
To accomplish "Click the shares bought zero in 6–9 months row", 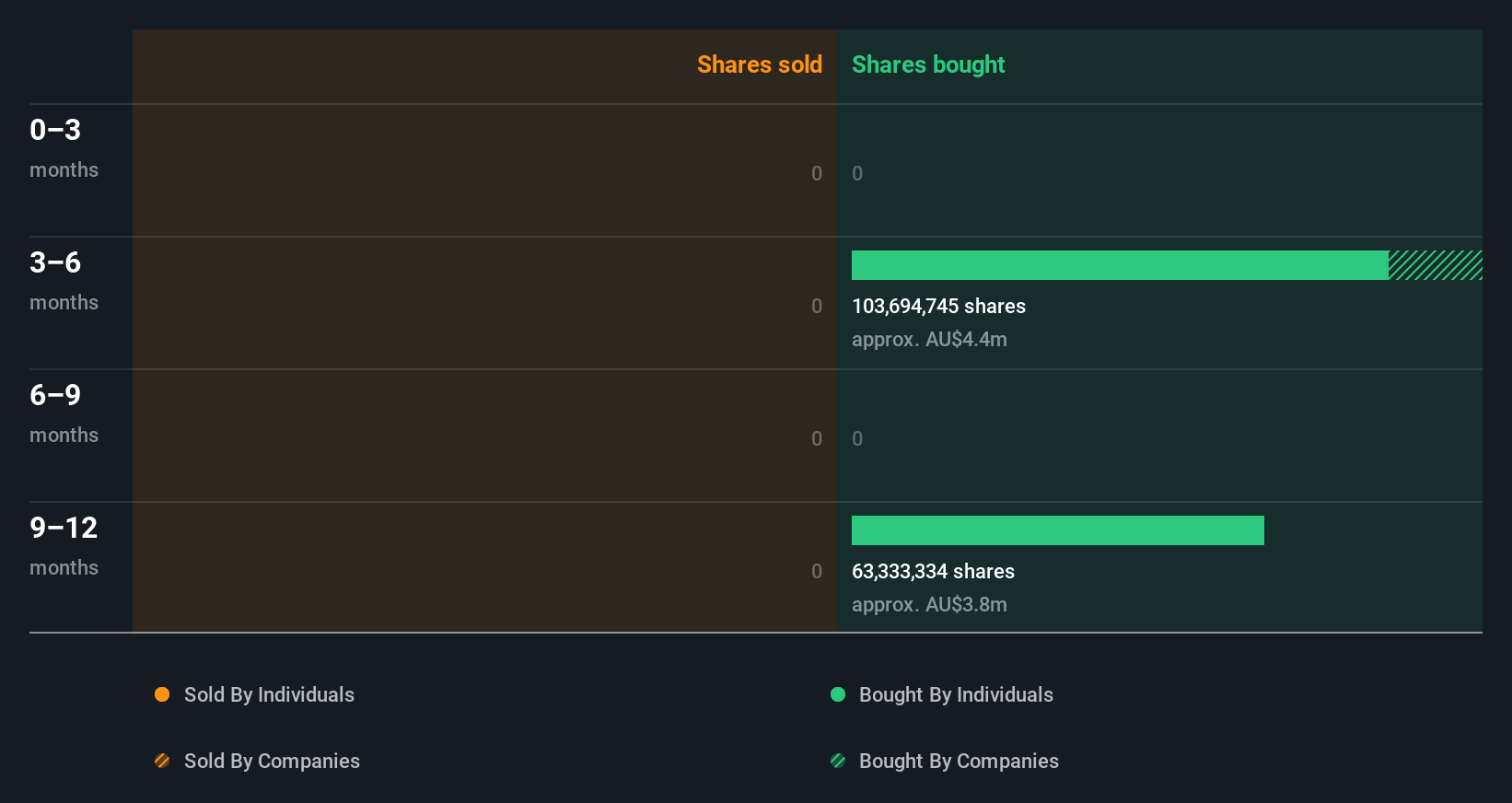I will (x=857, y=438).
